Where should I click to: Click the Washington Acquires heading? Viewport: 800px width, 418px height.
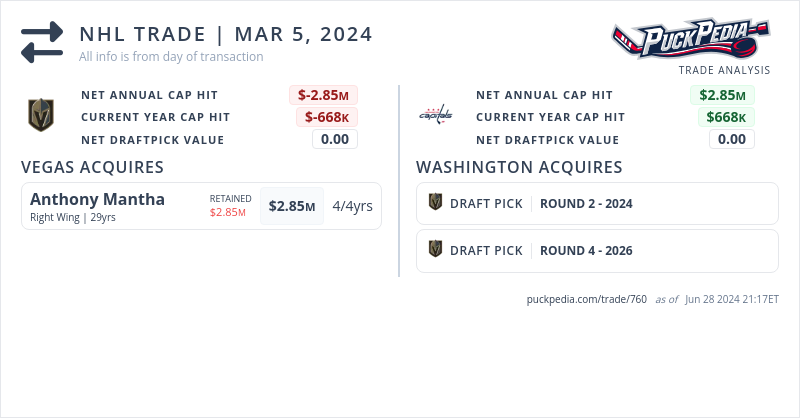519,167
